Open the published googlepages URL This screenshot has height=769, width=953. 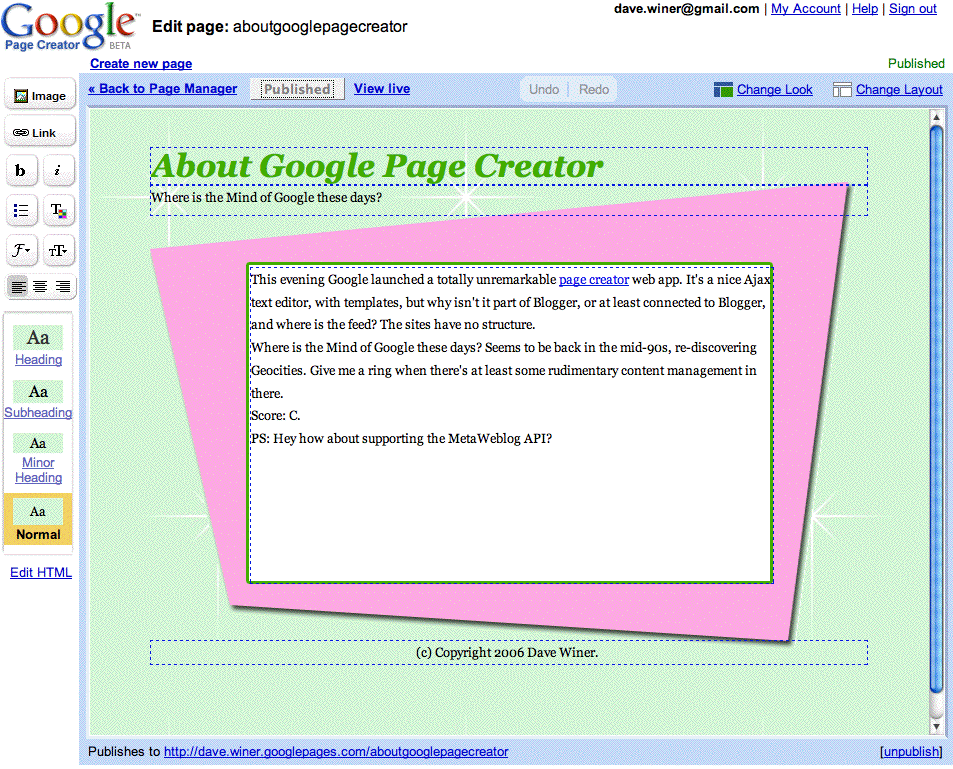click(x=336, y=751)
